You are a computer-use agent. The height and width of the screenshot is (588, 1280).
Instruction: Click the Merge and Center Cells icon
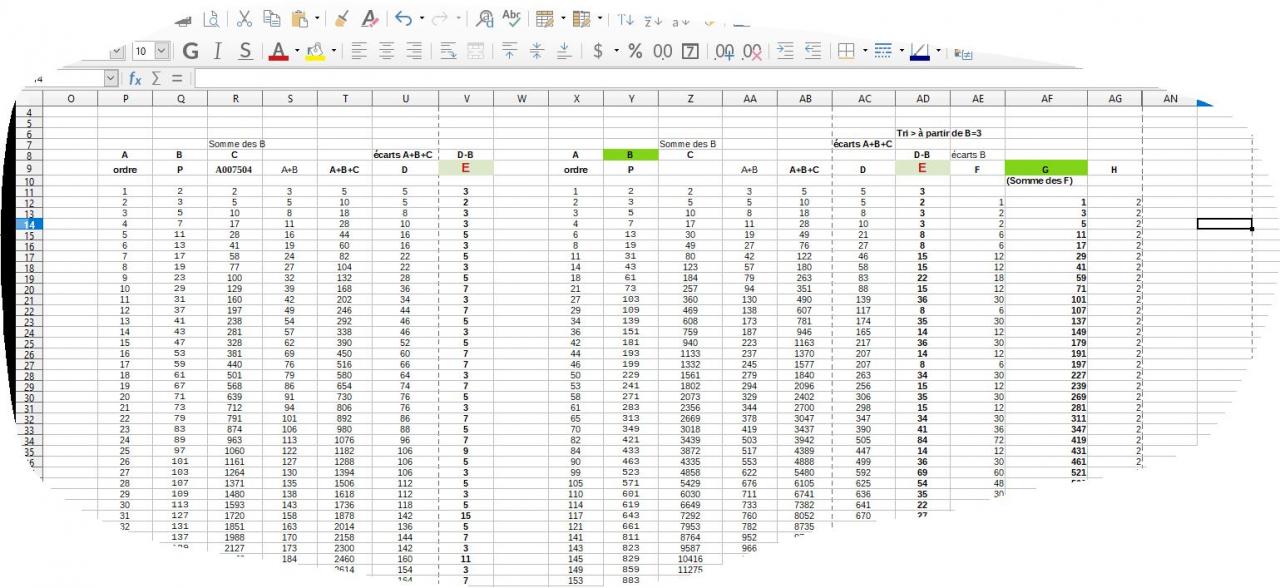tap(476, 50)
